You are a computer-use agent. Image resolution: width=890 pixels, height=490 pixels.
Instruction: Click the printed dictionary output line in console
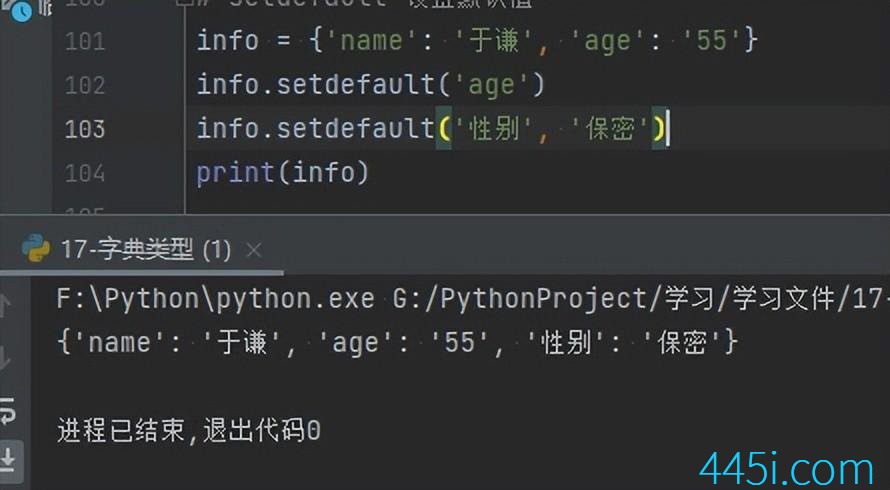[397, 343]
